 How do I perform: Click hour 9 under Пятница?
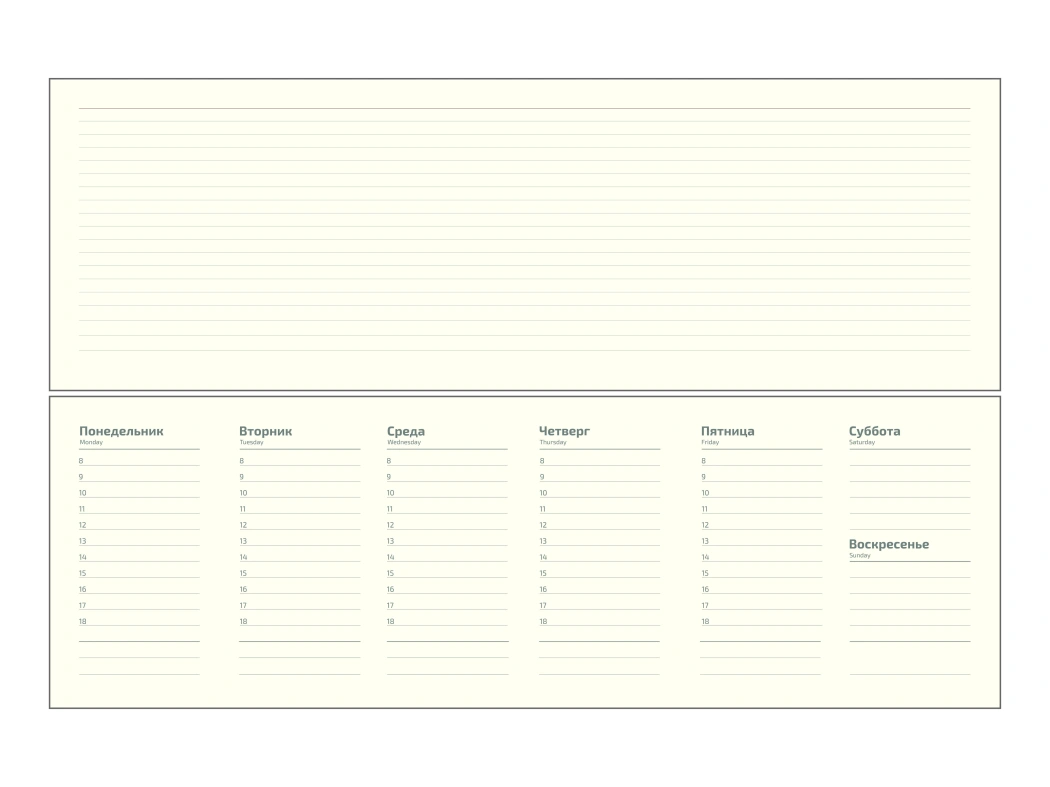coord(703,477)
